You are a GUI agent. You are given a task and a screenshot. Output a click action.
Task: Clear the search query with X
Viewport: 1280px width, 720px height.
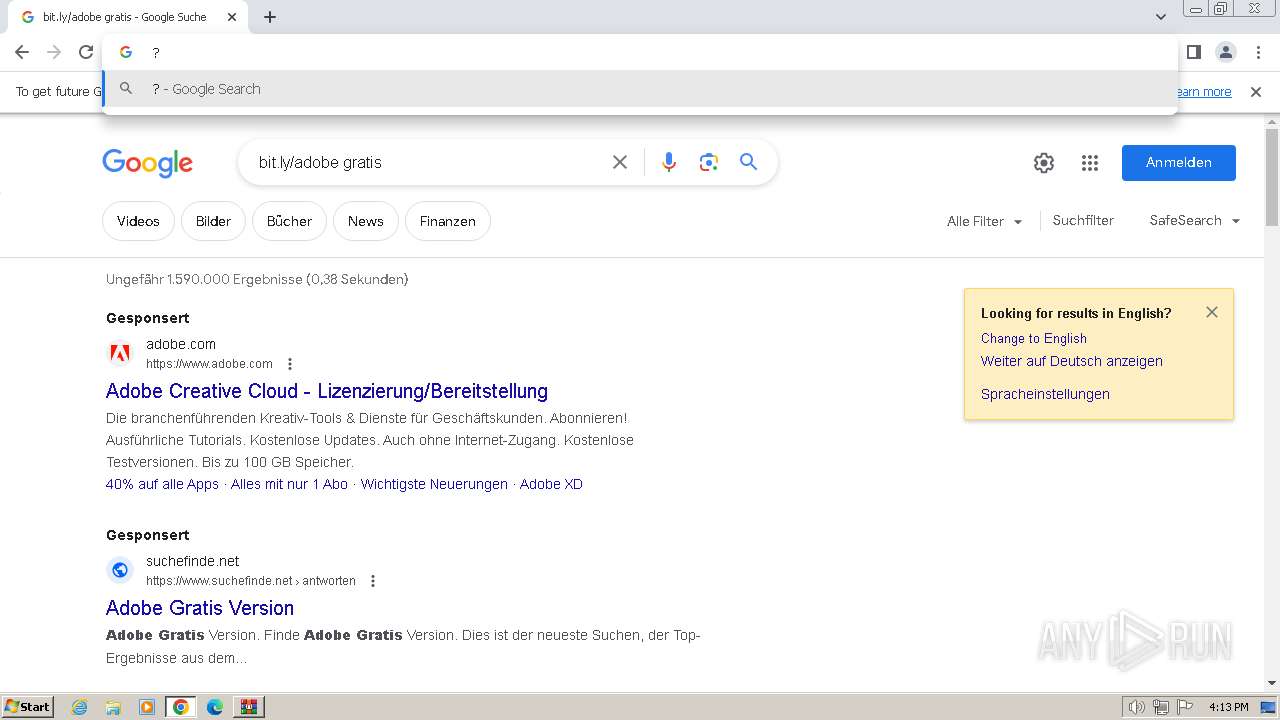pyautogui.click(x=620, y=162)
